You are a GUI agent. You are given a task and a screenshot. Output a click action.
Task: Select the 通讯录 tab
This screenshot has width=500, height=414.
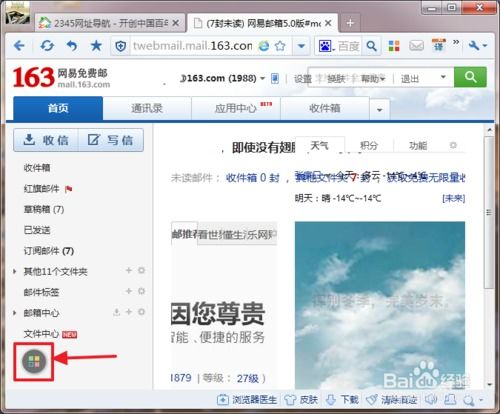point(147,108)
